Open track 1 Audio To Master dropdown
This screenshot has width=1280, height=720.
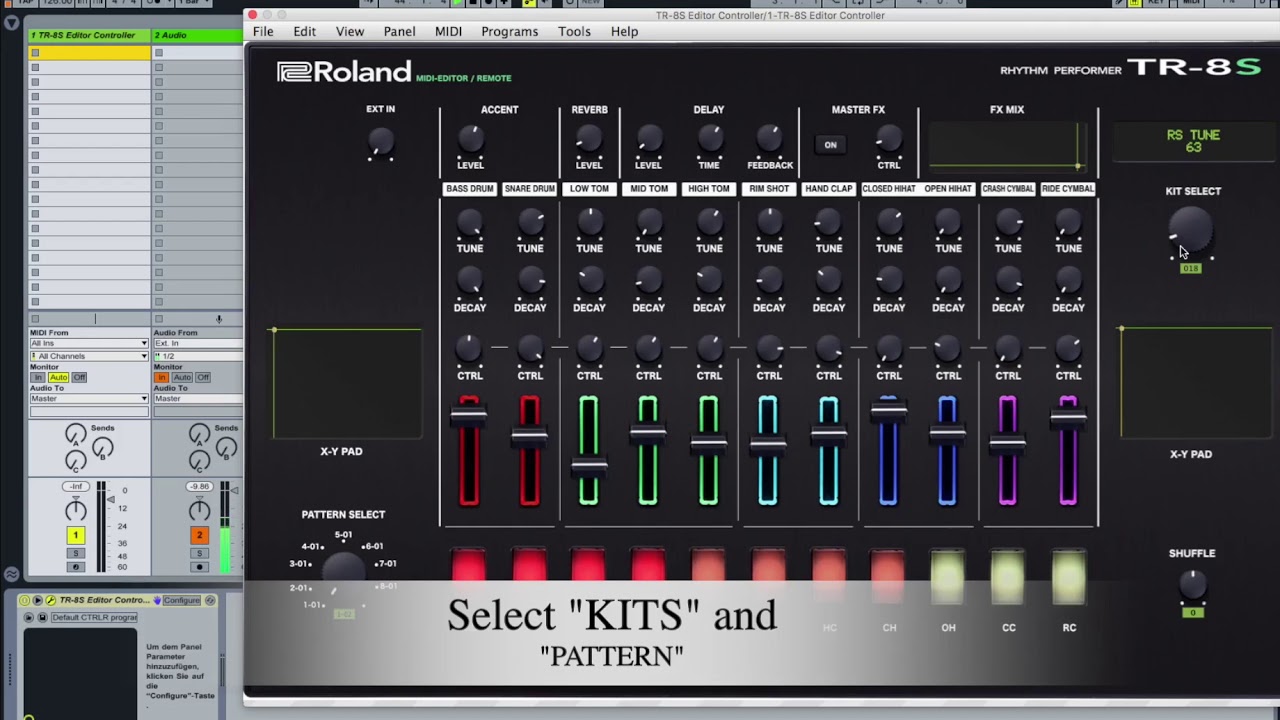pos(88,398)
